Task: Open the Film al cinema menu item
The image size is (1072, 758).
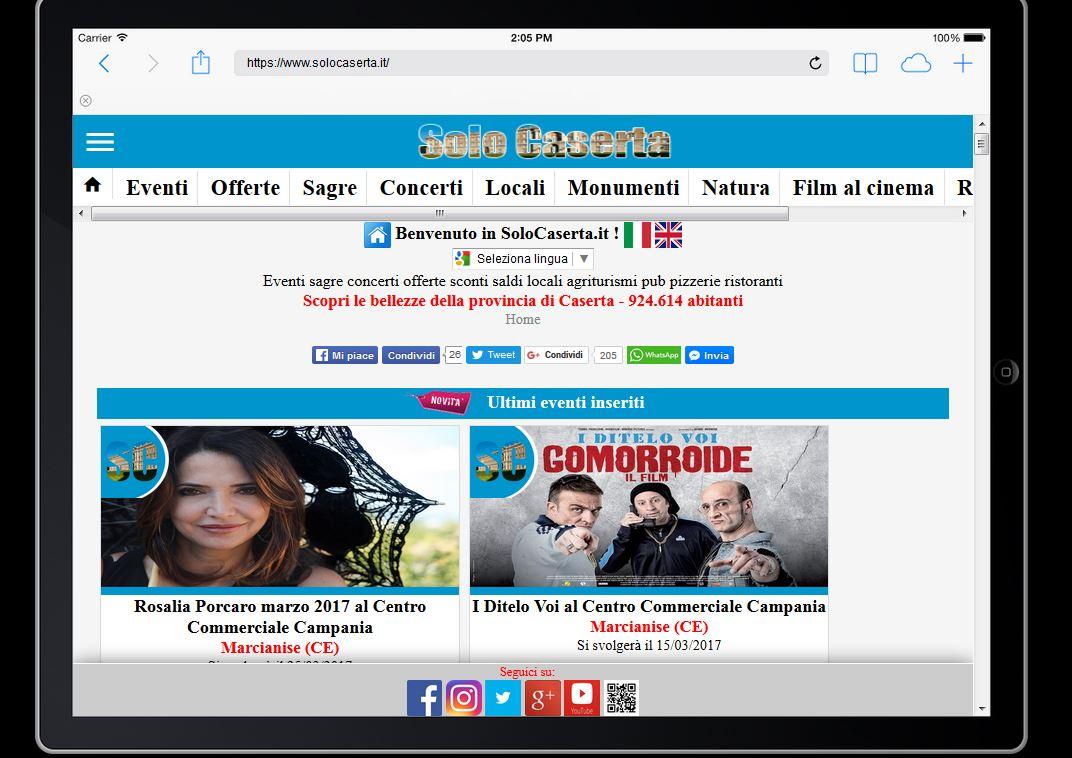Action: click(x=863, y=187)
